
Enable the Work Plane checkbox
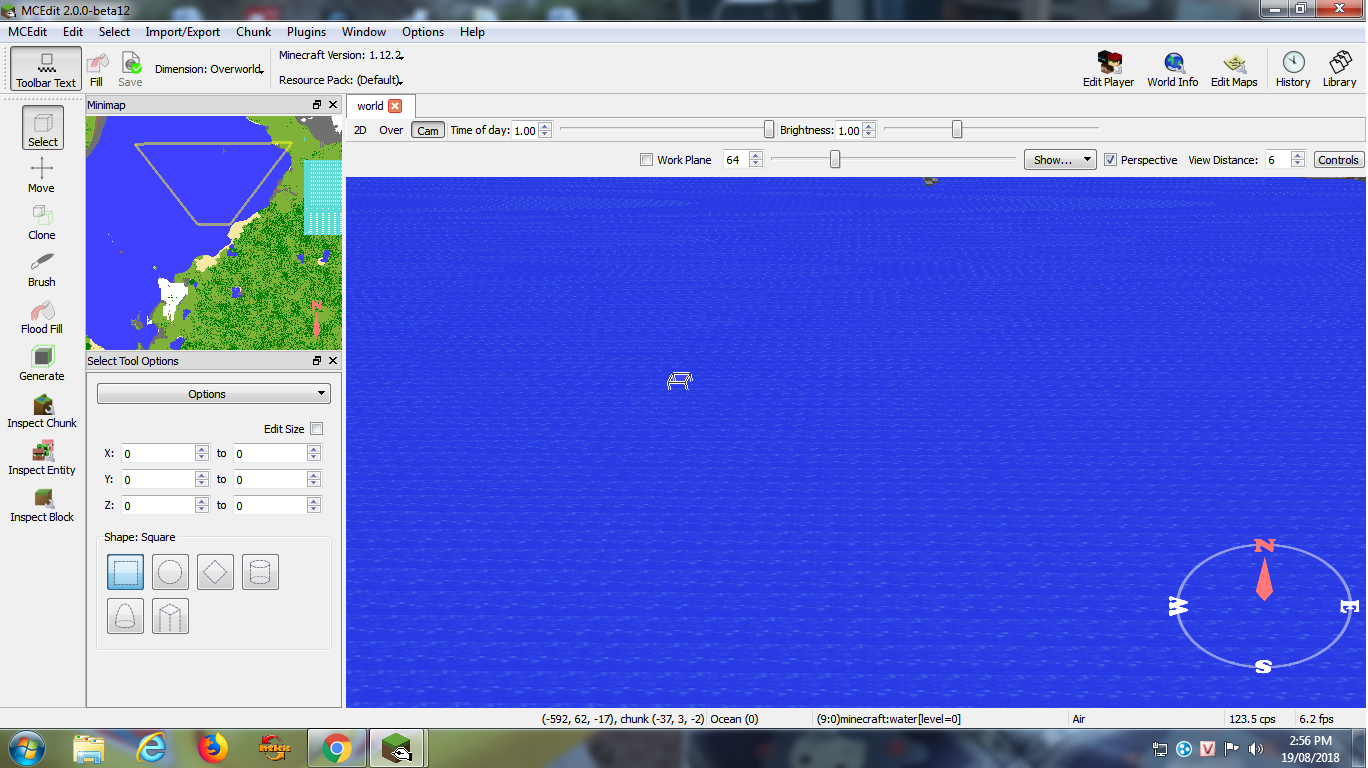(x=646, y=160)
